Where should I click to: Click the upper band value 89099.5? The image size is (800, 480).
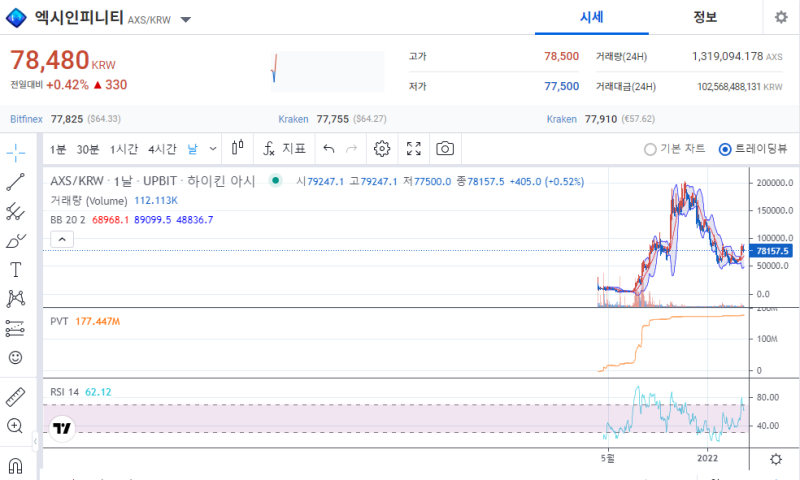coord(153,220)
